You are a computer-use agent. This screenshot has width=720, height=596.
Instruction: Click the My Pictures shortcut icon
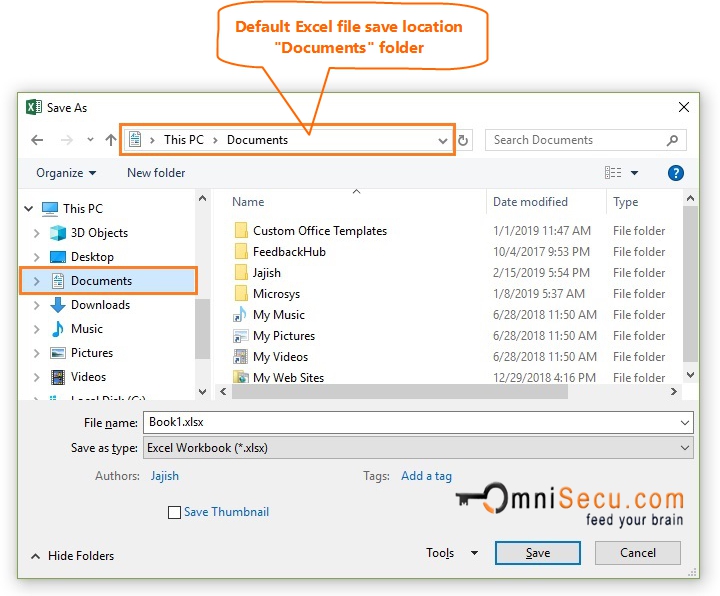pos(241,336)
